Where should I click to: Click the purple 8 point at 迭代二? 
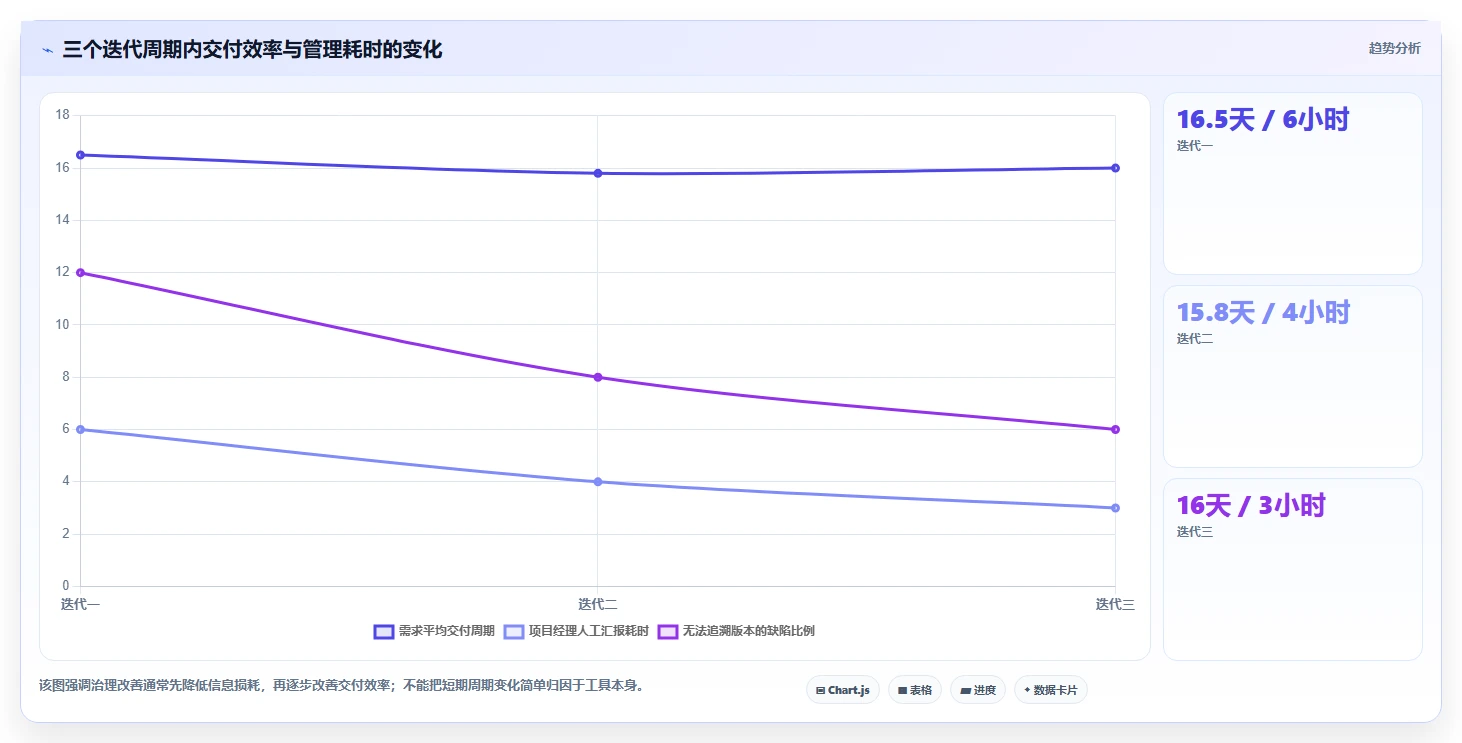coord(598,377)
